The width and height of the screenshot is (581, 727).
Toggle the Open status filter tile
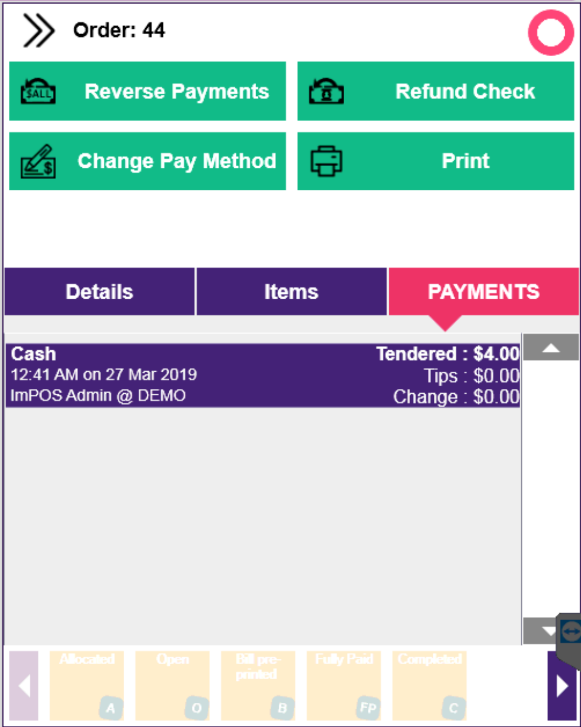click(x=172, y=685)
